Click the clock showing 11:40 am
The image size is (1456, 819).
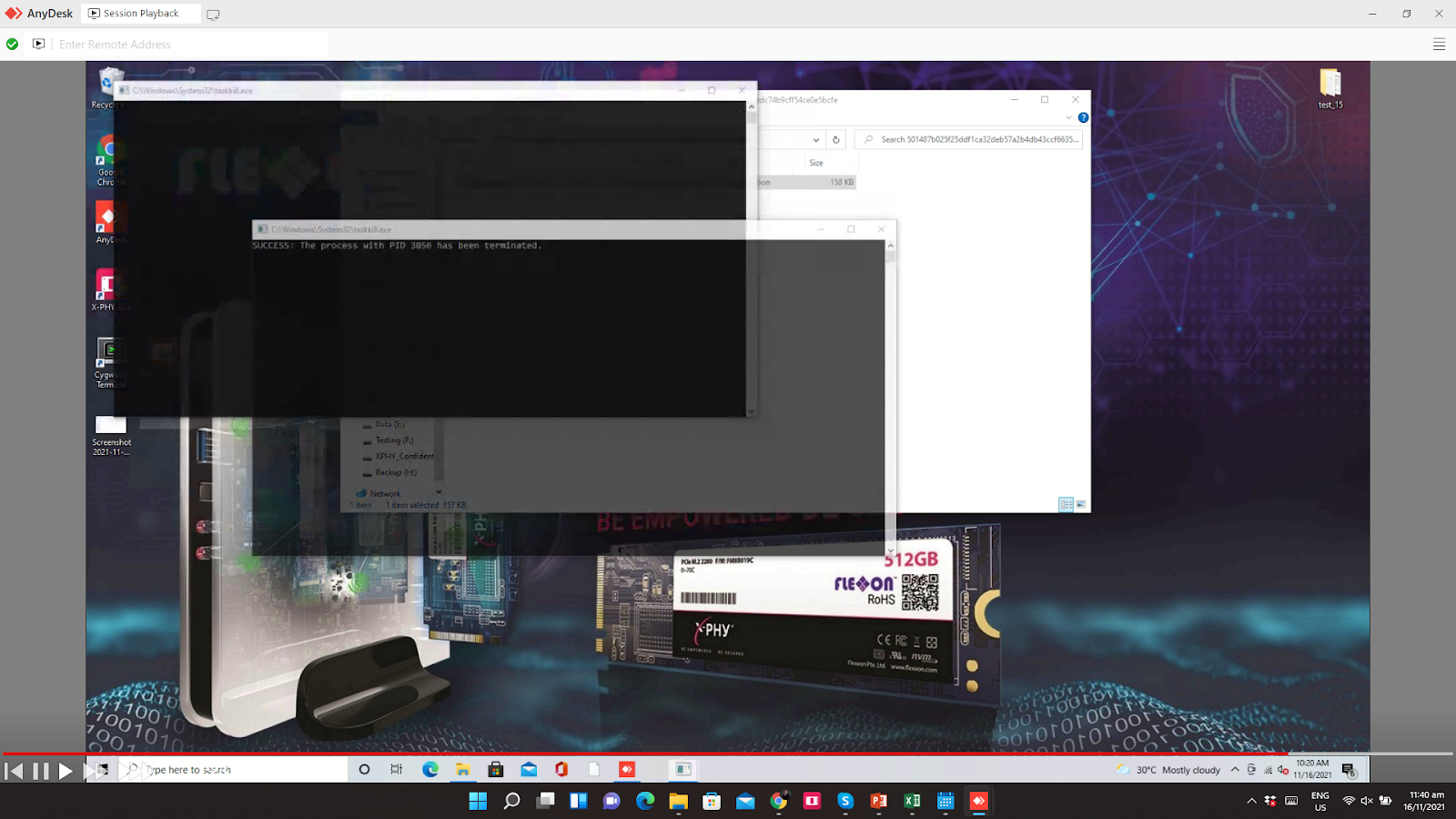1423,801
